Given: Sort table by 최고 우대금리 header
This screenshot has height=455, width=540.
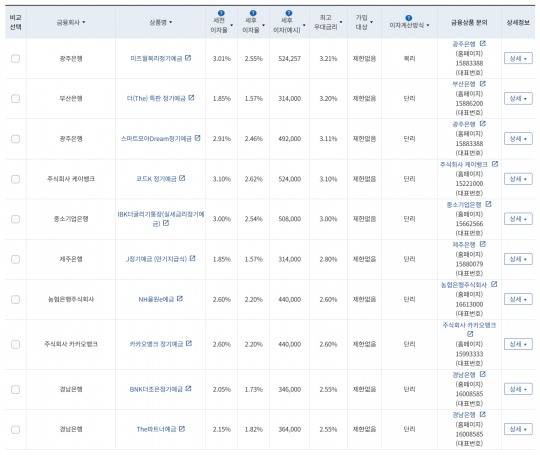Looking at the screenshot, I should pyautogui.click(x=328, y=22).
